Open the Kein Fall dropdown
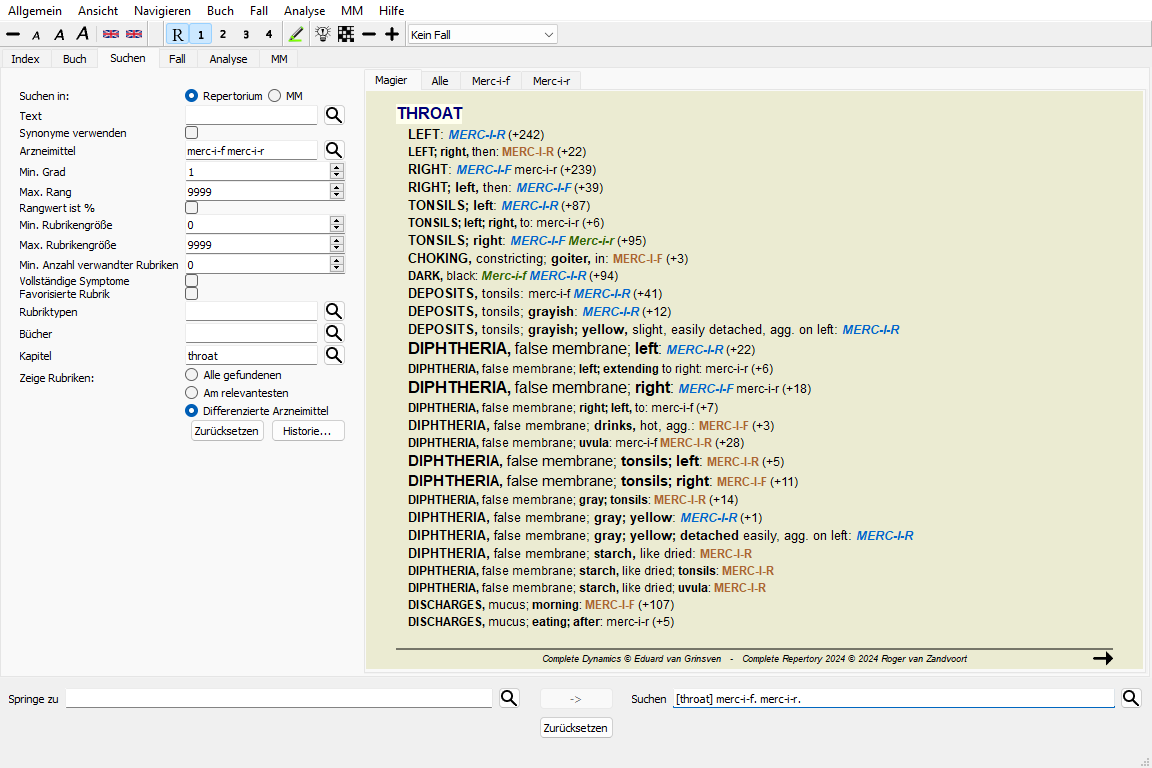The height and width of the screenshot is (768, 1152). pos(482,35)
